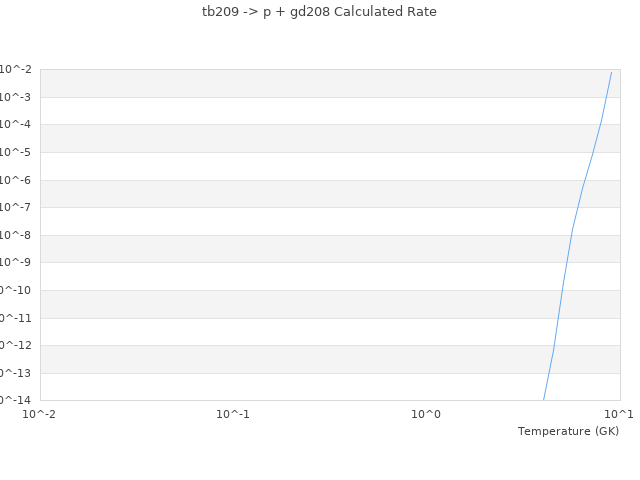Click the y-axis tick label 10^-11
640x480 pixels.
coord(14,318)
